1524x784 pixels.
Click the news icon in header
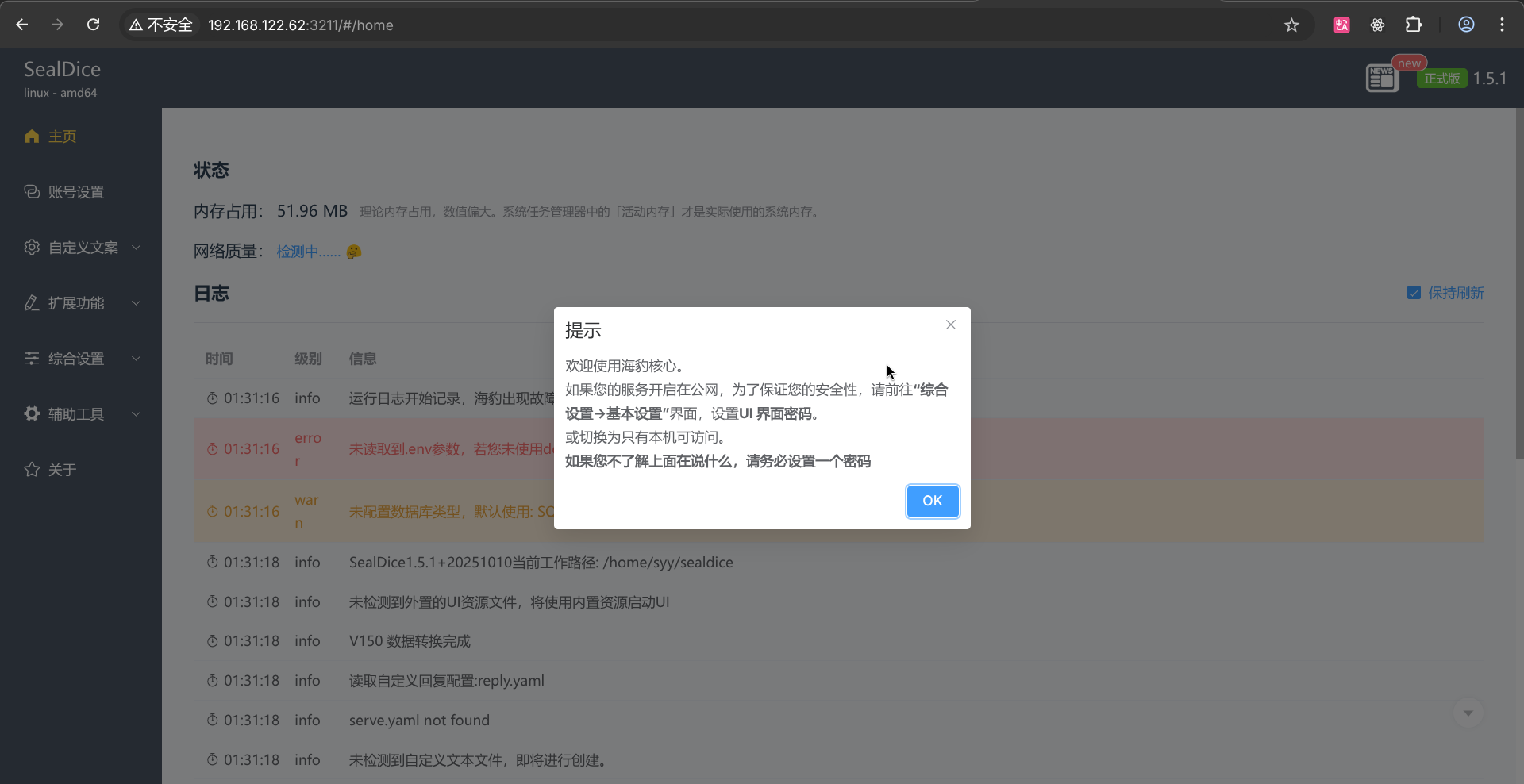pos(1381,78)
